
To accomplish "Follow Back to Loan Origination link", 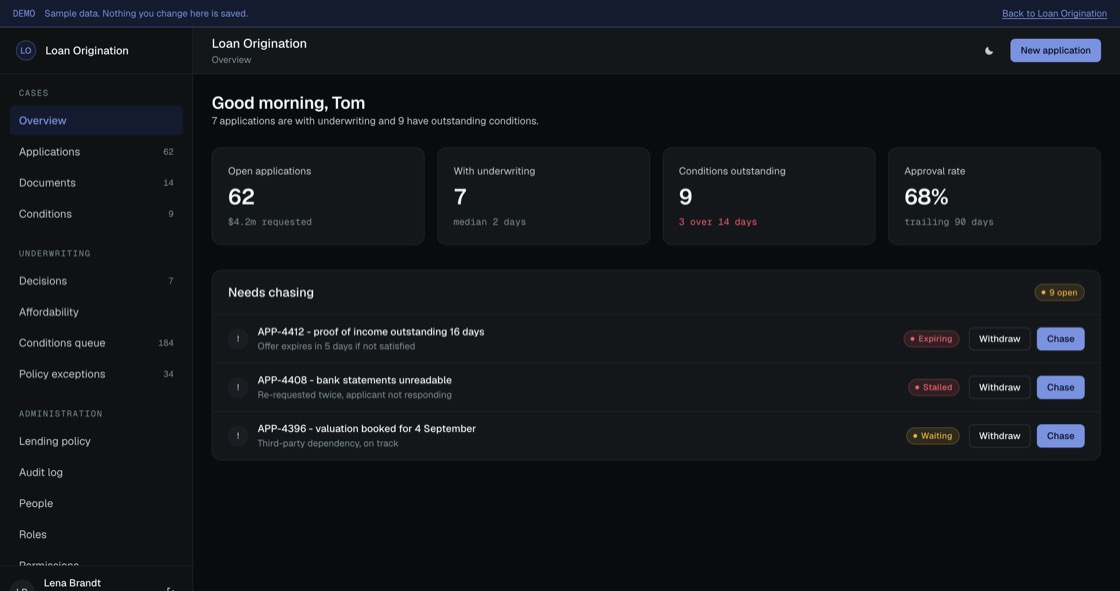I will coord(1054,14).
